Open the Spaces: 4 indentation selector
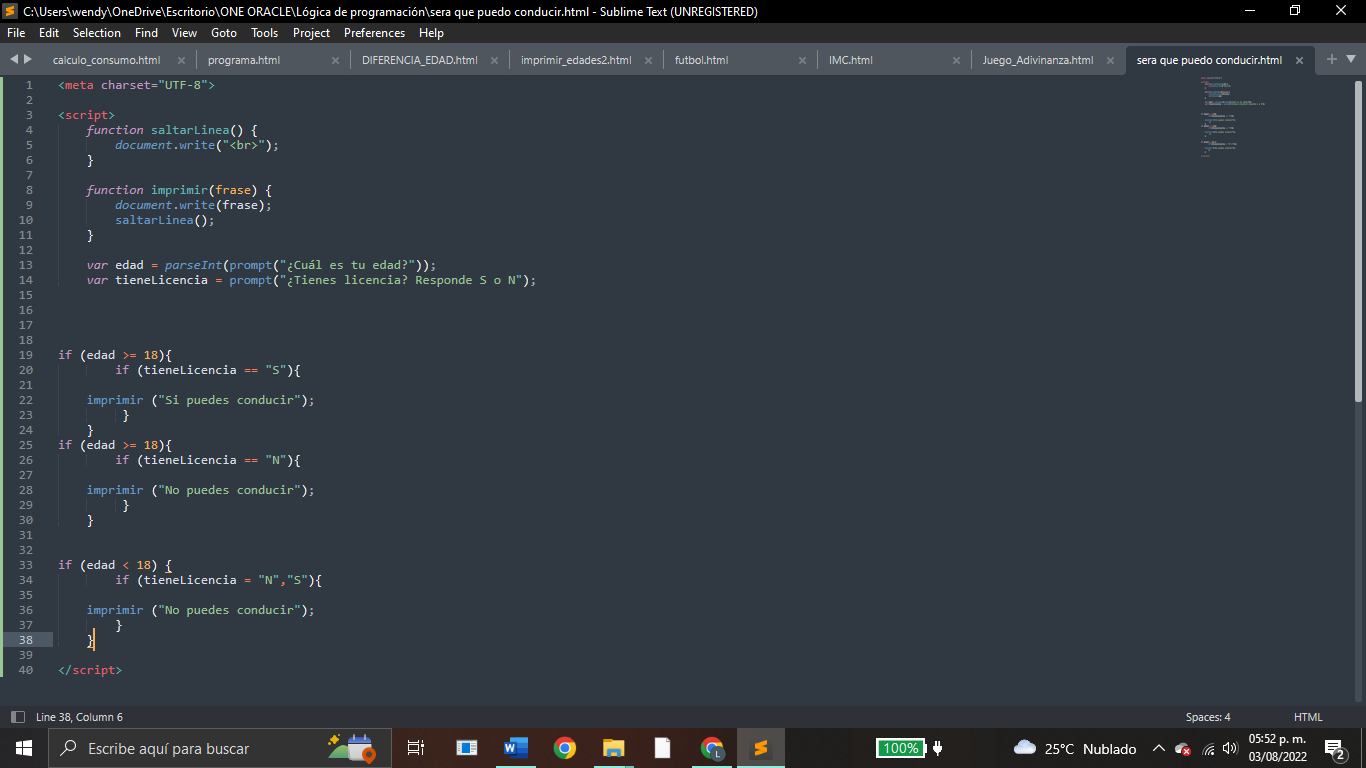Screen dimensions: 1366x768 coord(1208,717)
